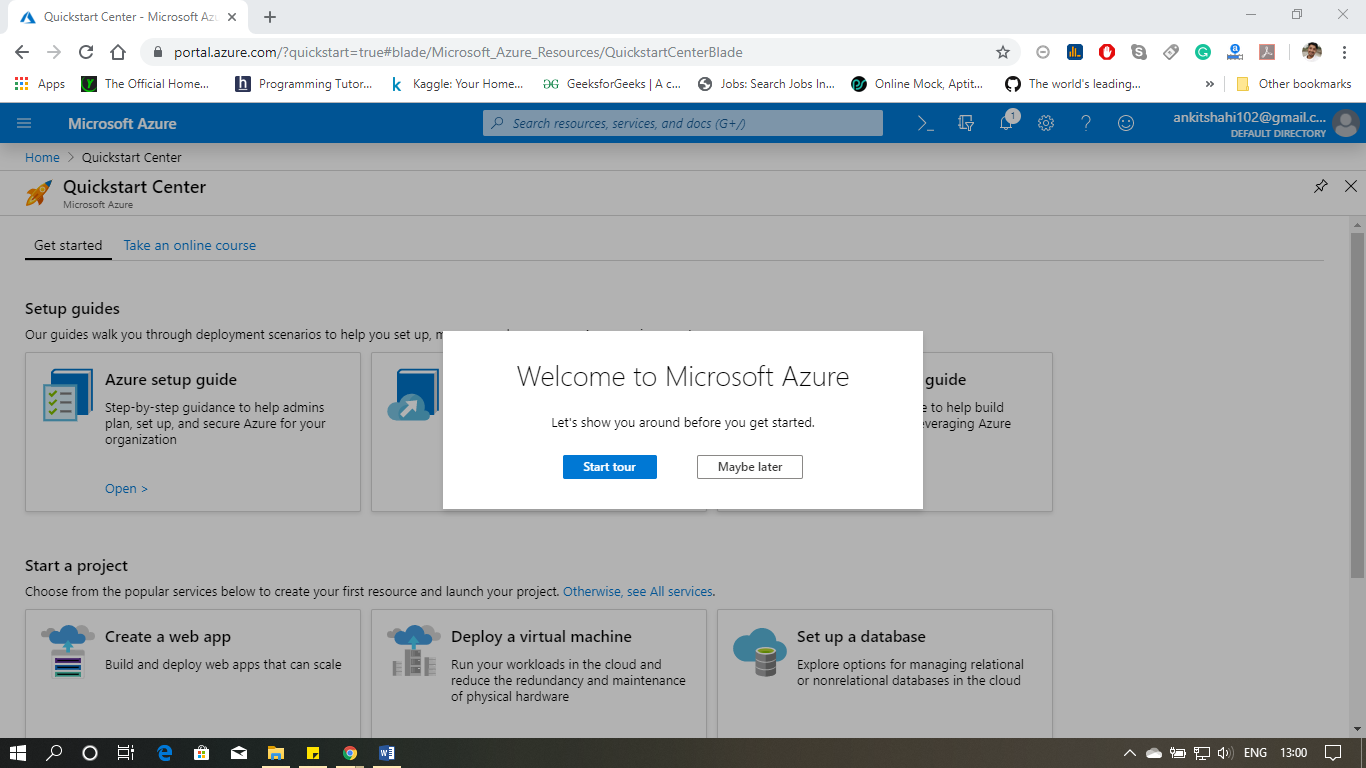The width and height of the screenshot is (1366, 768).
Task: Open the Skype browser extension
Action: click(x=1139, y=52)
